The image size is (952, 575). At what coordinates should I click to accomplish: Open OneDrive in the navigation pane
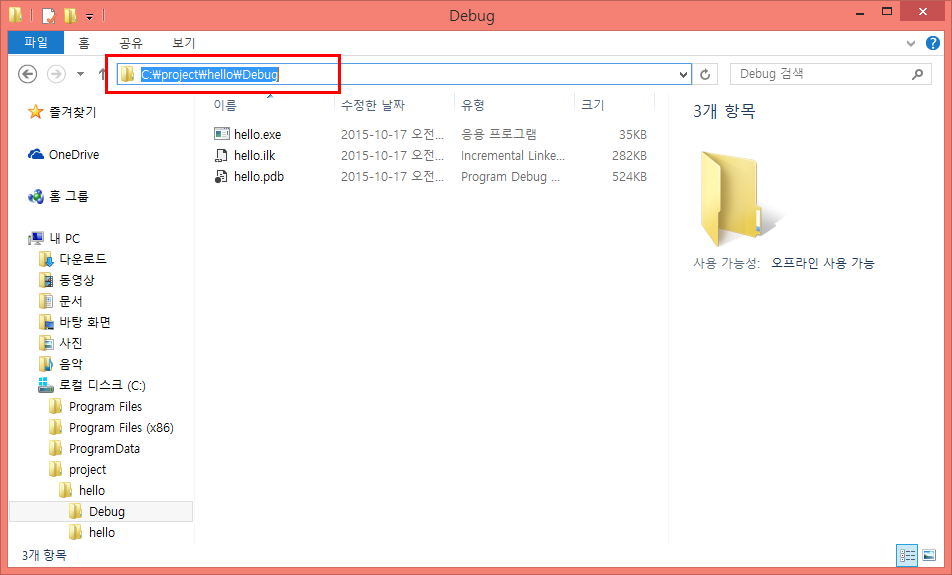(73, 154)
